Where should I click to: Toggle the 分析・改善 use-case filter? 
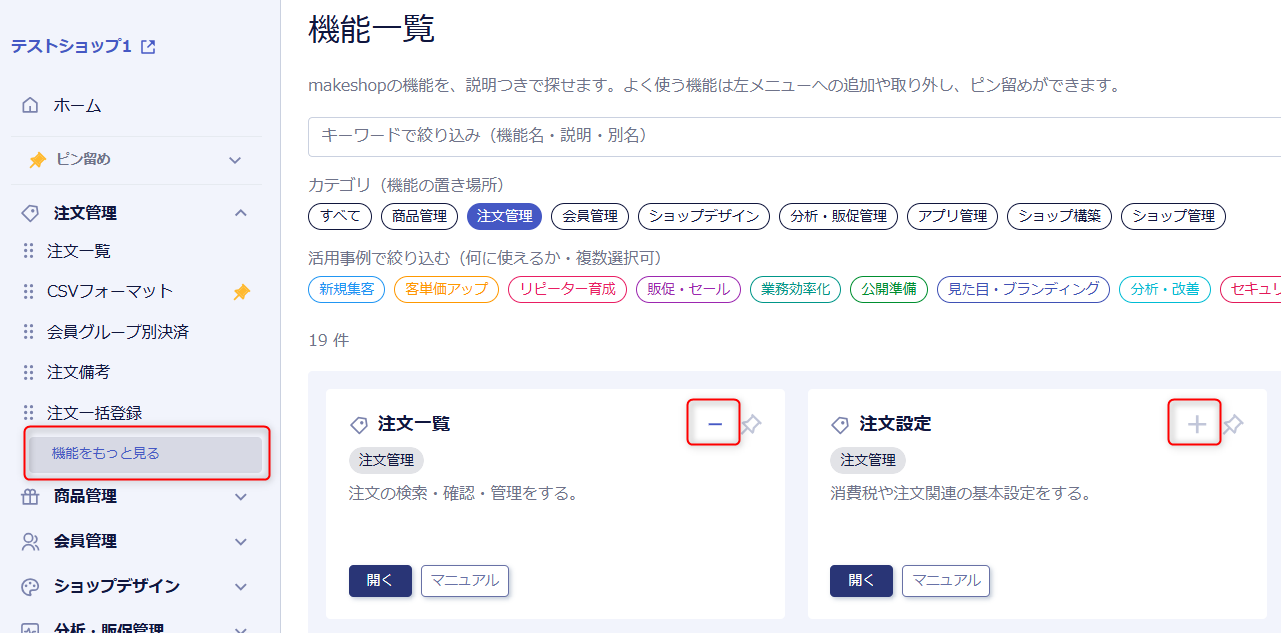(1165, 290)
